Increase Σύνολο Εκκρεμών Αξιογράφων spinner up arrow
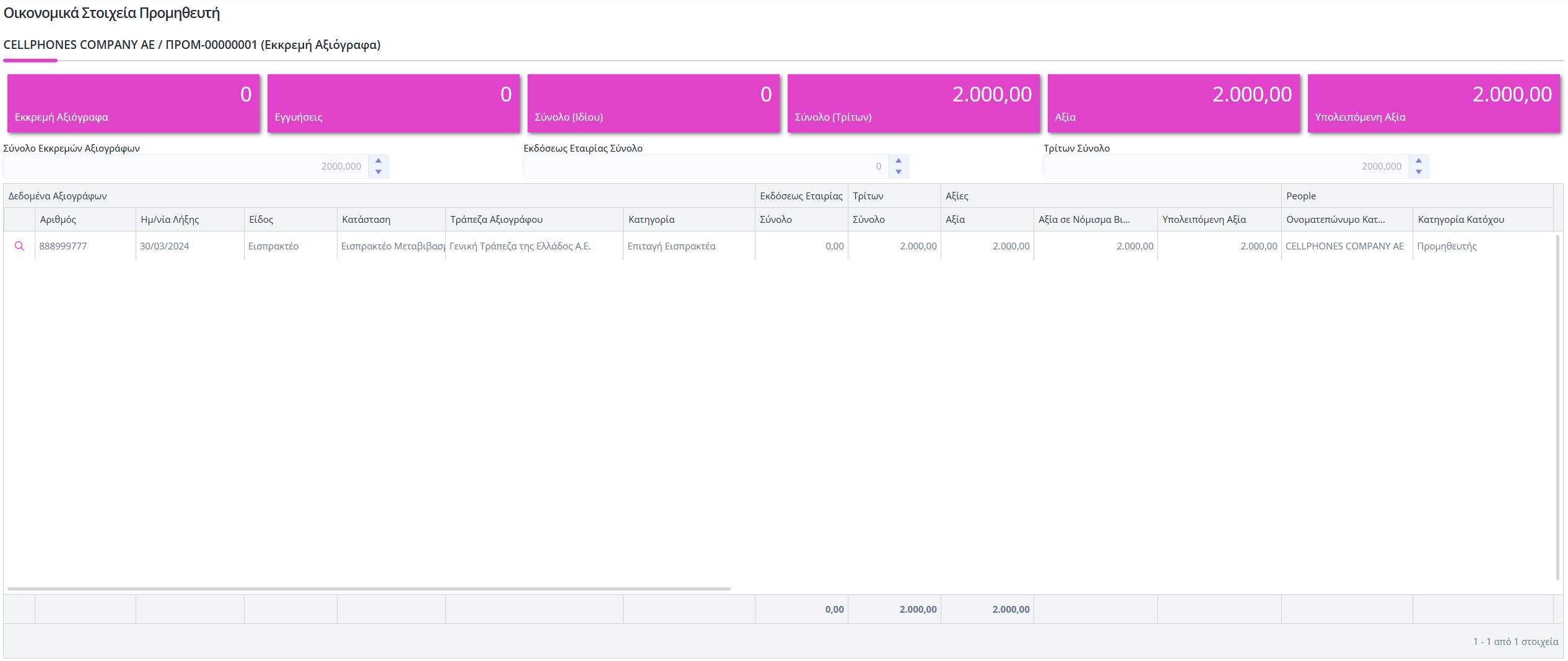Image resolution: width=1568 pixels, height=661 pixels. click(x=378, y=161)
